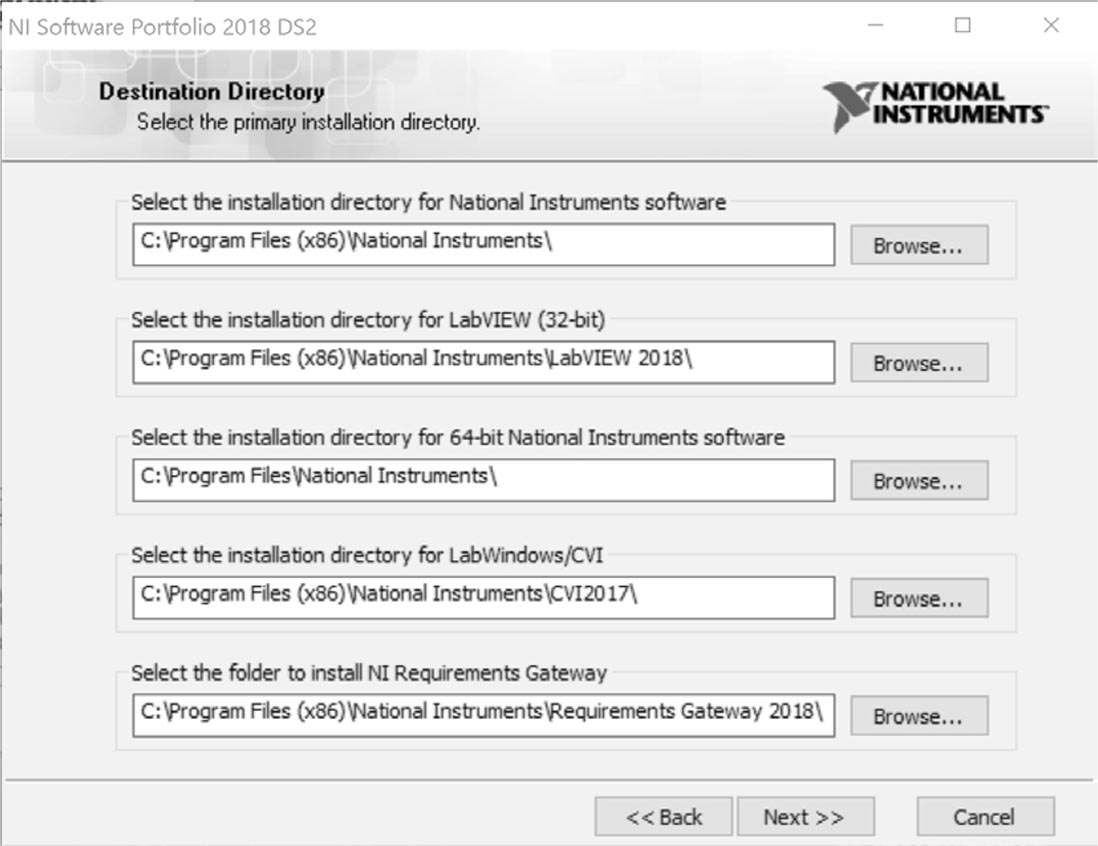Browse for 64-bit National Instruments software directory
1098x846 pixels.
coord(919,480)
